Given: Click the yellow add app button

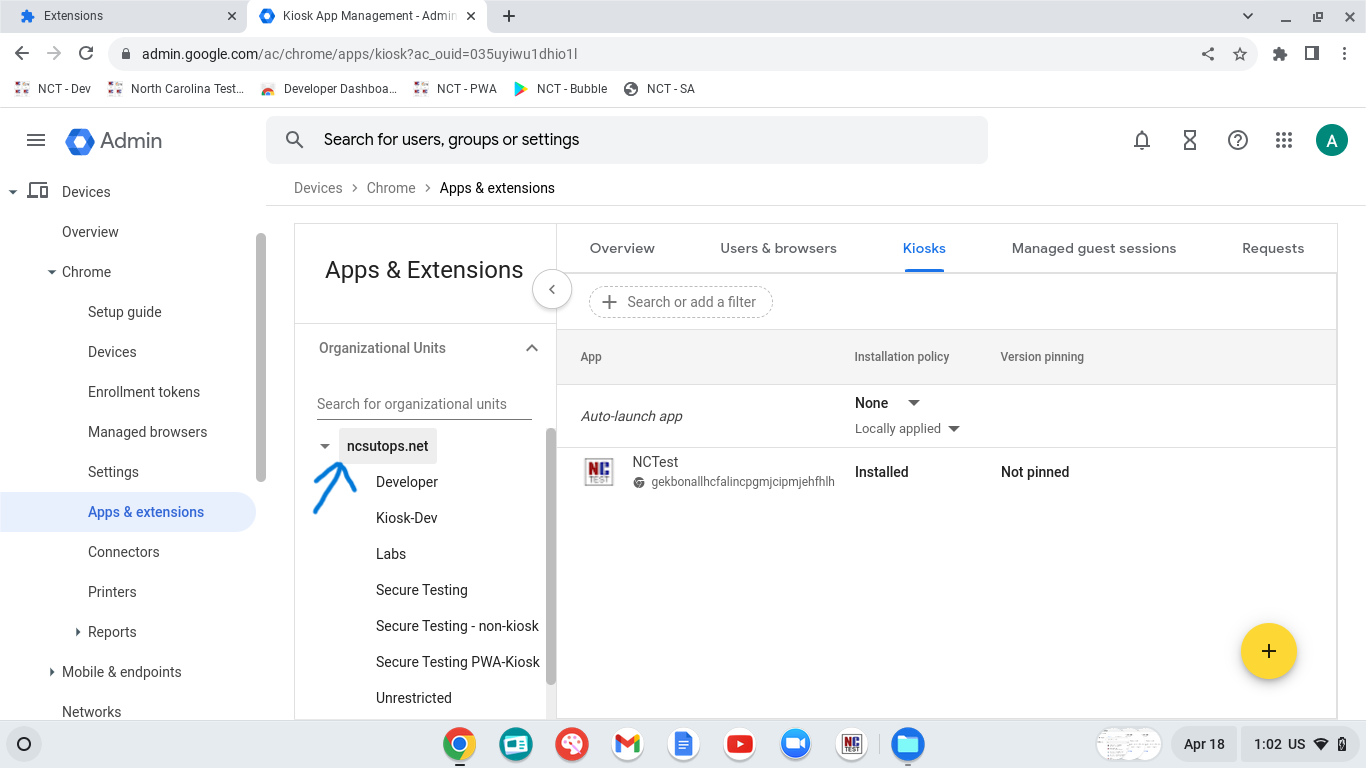Looking at the screenshot, I should click(1269, 651).
